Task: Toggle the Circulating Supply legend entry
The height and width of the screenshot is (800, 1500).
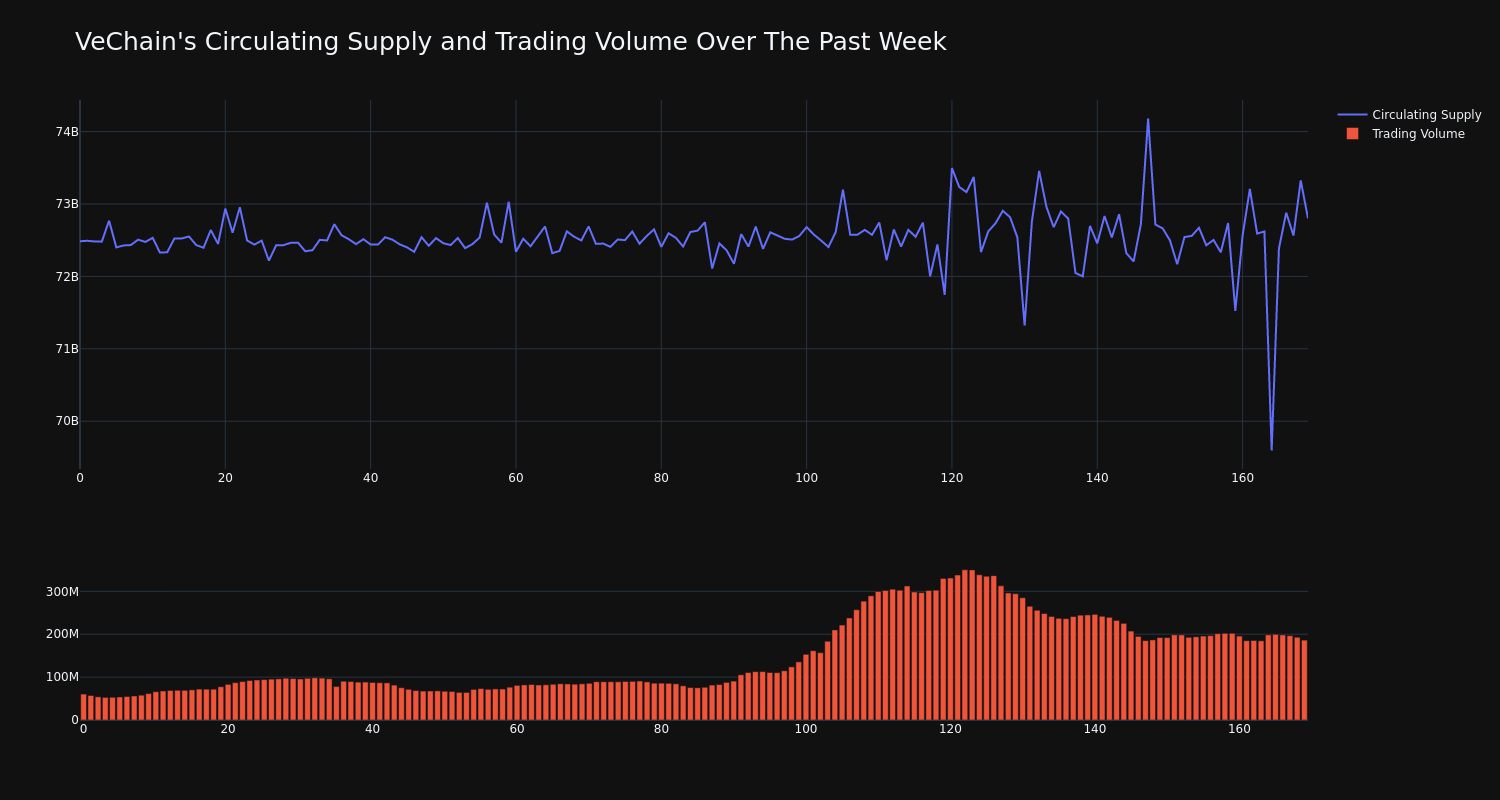Action: (1409, 115)
